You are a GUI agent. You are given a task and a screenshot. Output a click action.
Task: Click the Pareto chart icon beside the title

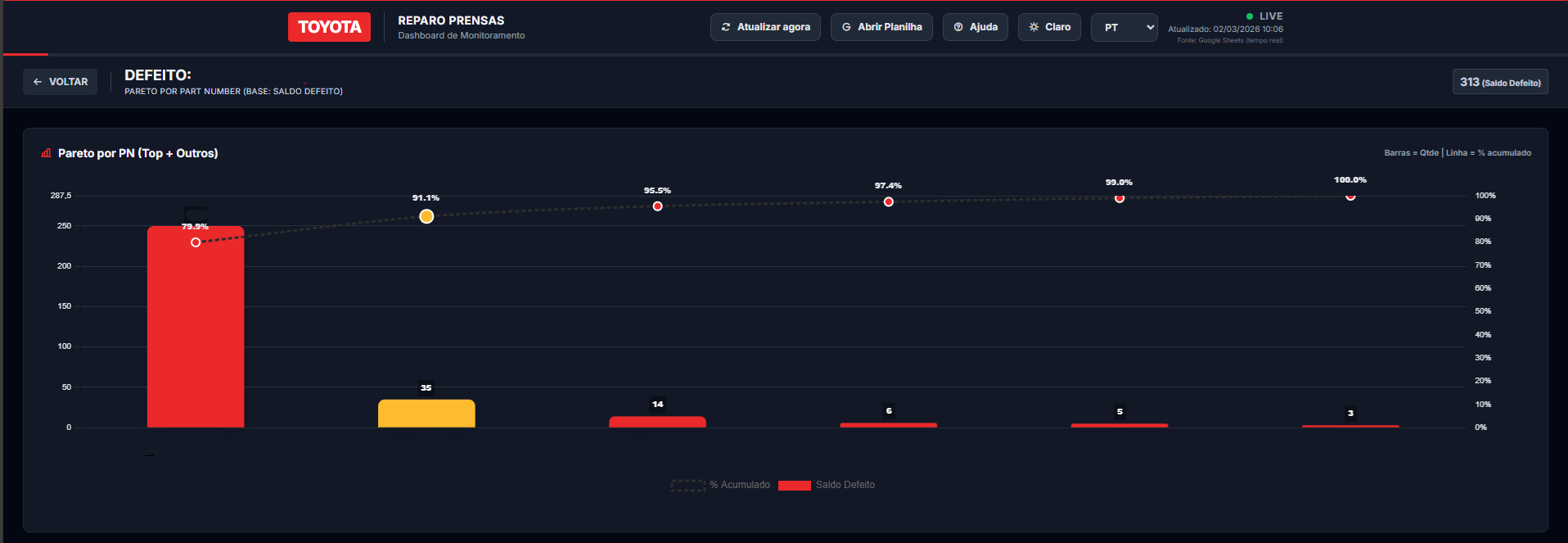47,153
